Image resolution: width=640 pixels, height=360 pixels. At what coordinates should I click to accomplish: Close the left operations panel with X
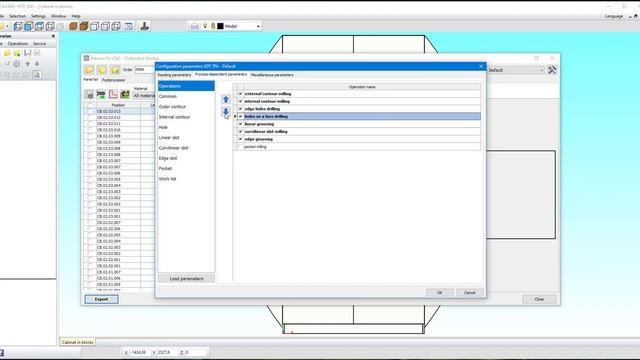(53, 36)
